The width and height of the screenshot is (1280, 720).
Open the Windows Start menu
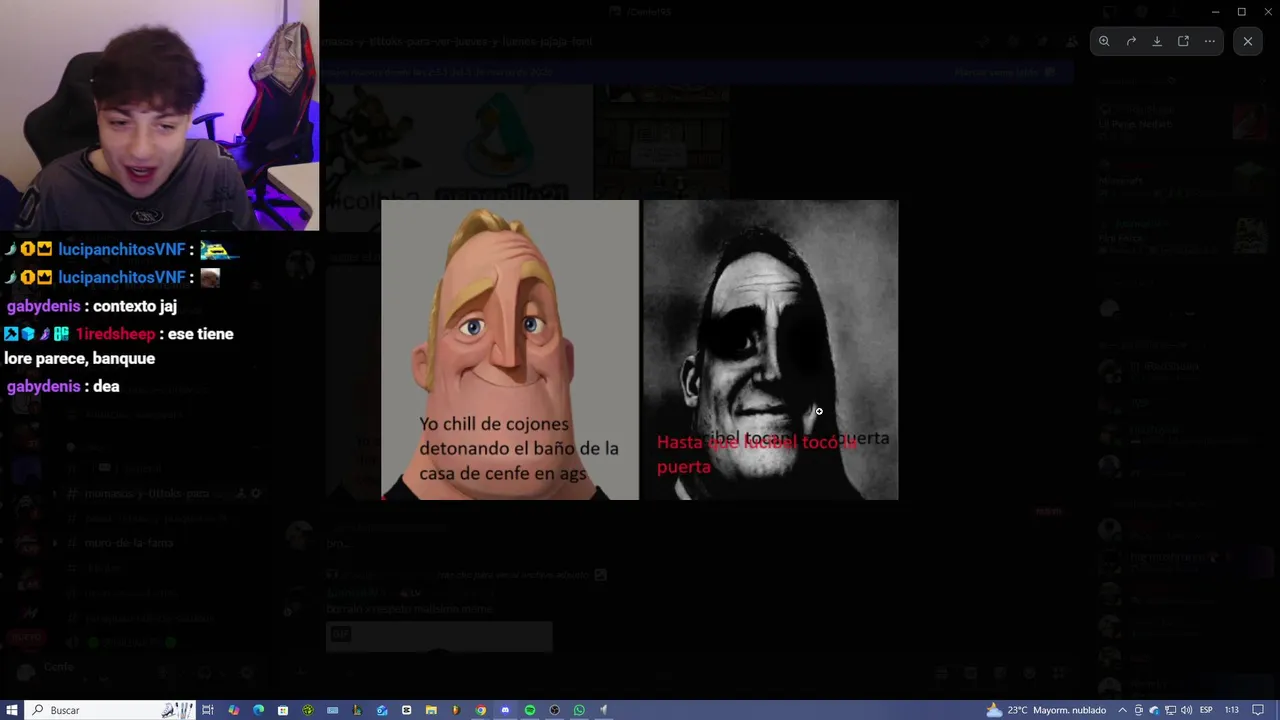[12, 710]
